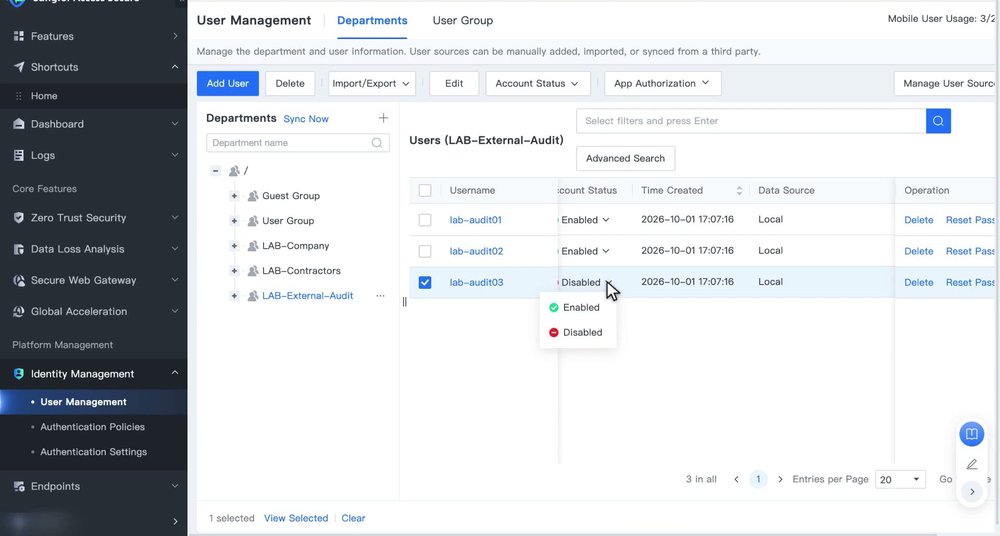The height and width of the screenshot is (536, 1000).
Task: Expand the LAB-External-Audit tree node
Action: tap(234, 295)
